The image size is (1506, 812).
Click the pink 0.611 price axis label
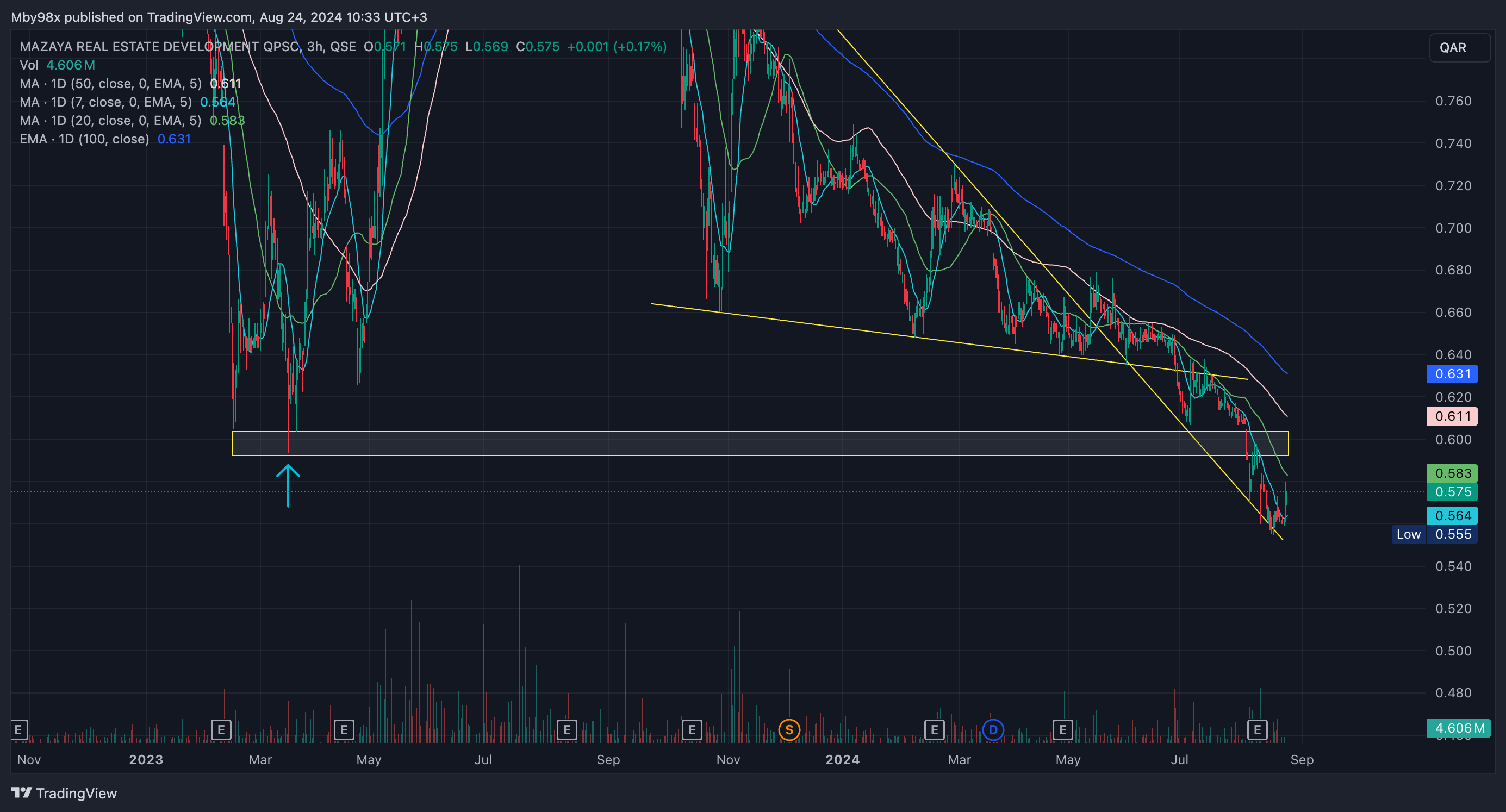coord(1452,416)
